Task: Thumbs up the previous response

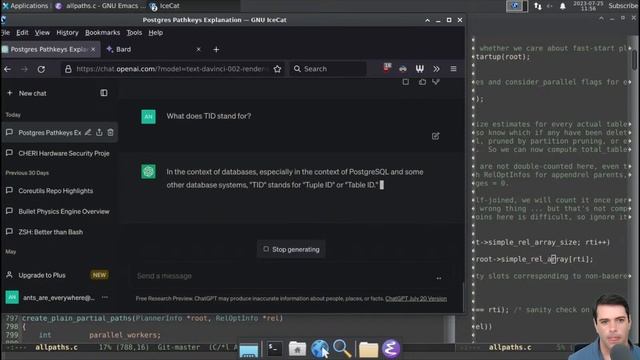Action: (422, 82)
